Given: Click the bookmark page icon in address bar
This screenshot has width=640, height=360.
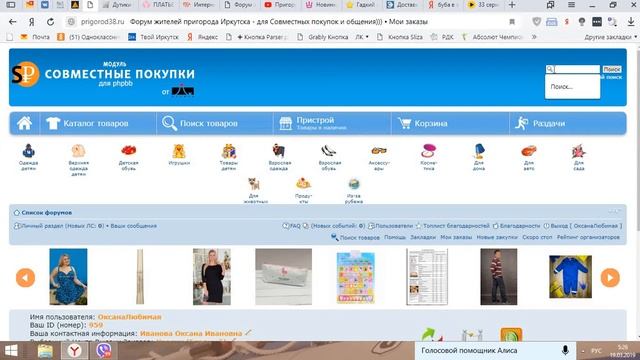Looking at the screenshot, I should click(x=512, y=22).
